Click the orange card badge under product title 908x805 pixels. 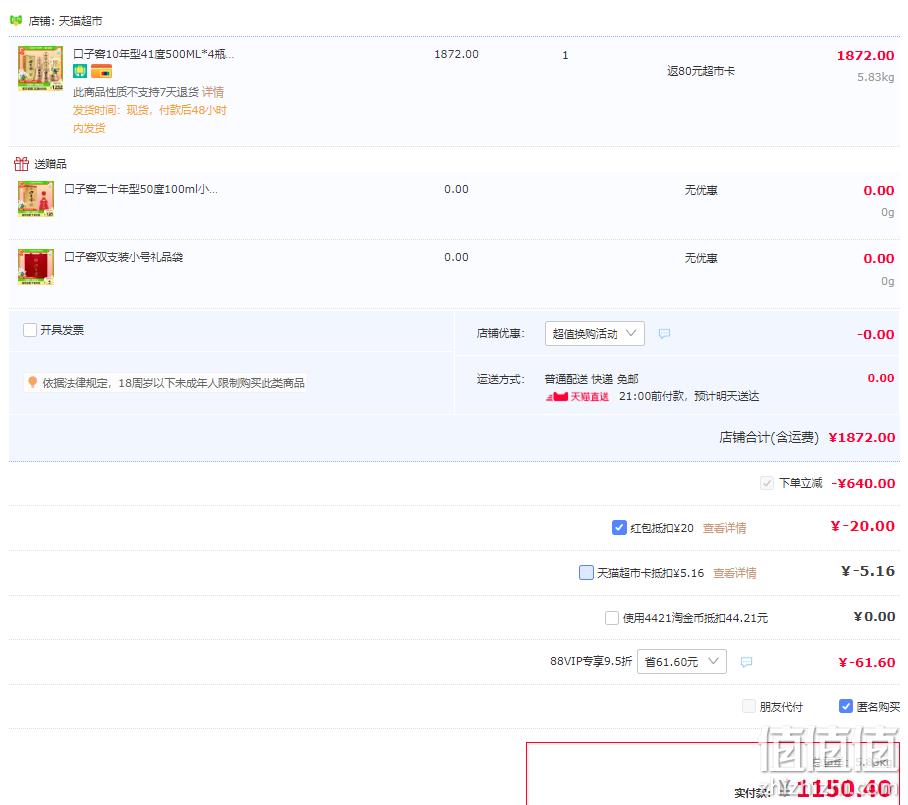coord(101,72)
